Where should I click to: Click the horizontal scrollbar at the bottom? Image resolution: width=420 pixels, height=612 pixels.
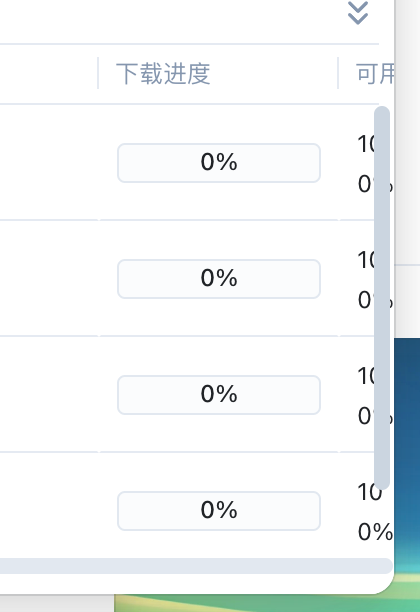tap(195, 566)
